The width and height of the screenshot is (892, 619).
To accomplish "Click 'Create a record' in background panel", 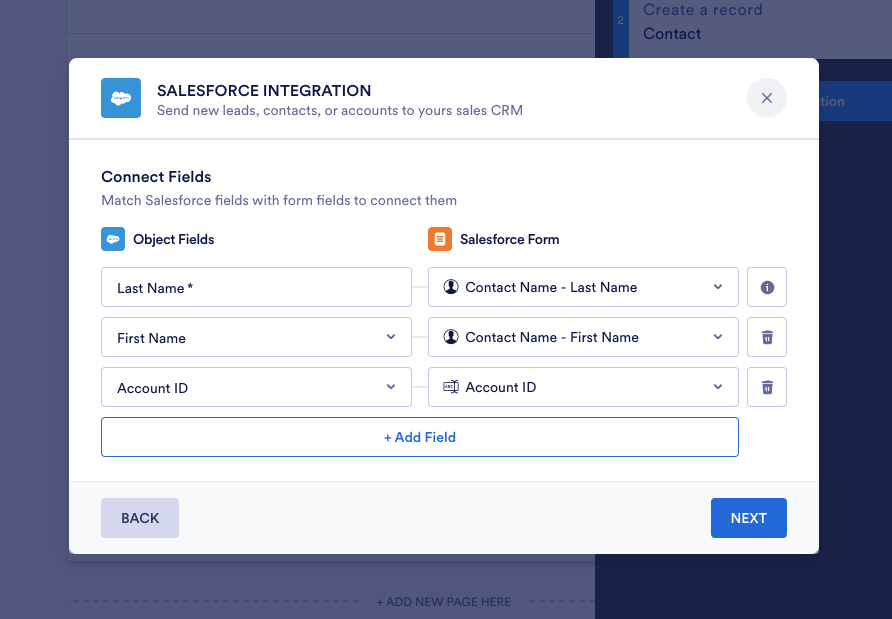I will [x=703, y=10].
